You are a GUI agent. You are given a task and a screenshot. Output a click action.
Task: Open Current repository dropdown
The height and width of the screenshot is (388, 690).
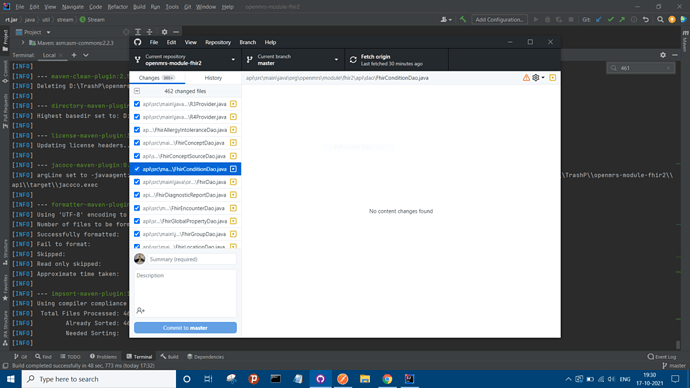[x=185, y=60]
